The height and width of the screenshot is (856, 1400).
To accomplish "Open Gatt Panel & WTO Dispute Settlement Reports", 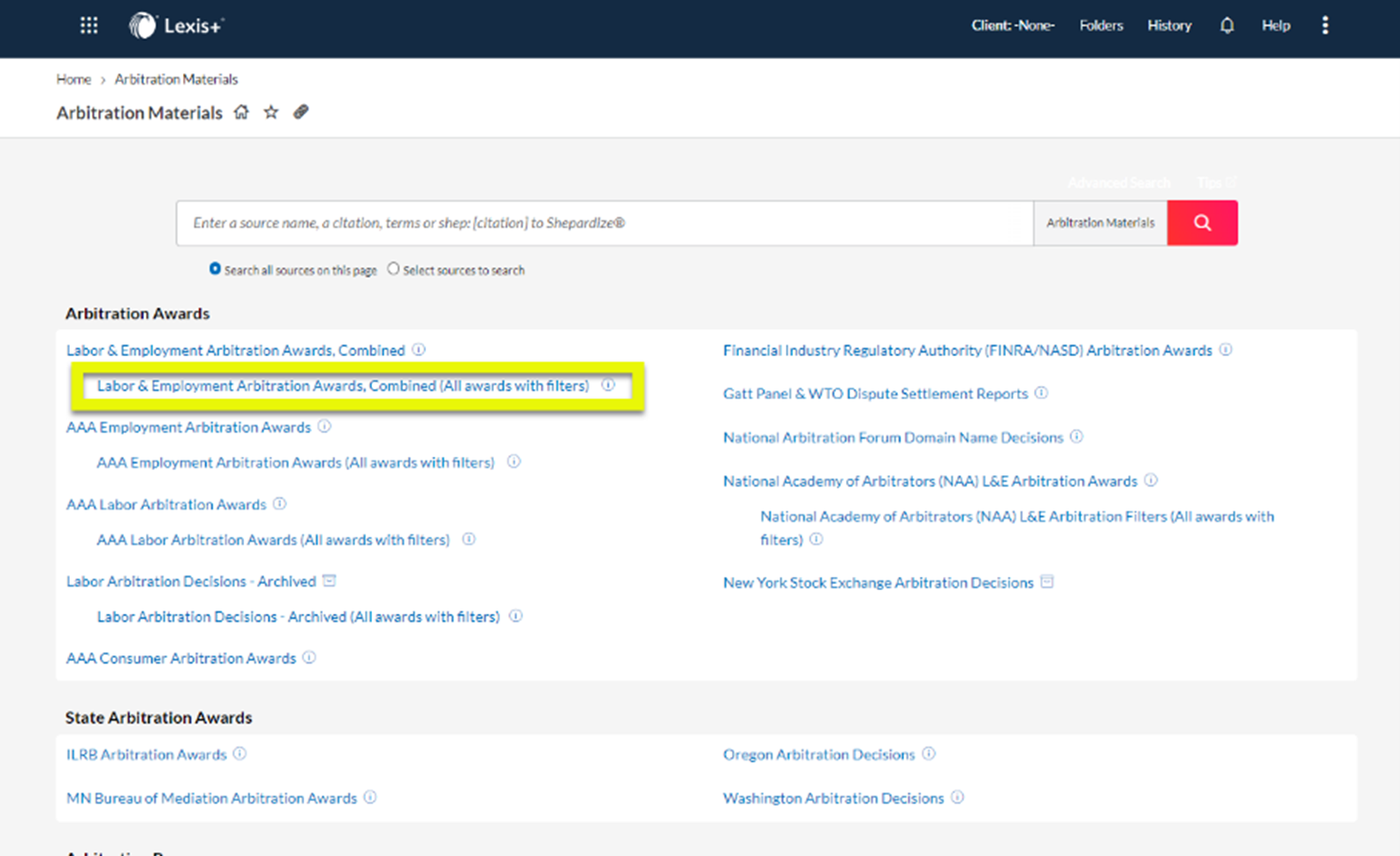I will point(875,394).
